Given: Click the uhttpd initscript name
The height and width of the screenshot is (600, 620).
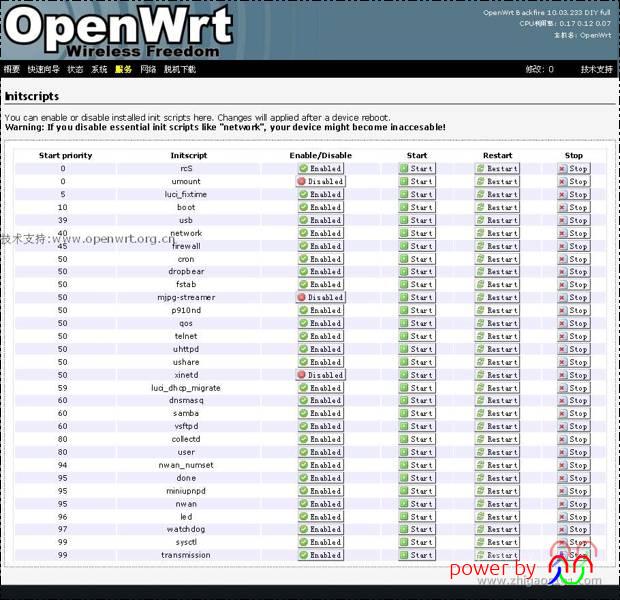Looking at the screenshot, I should tap(186, 349).
